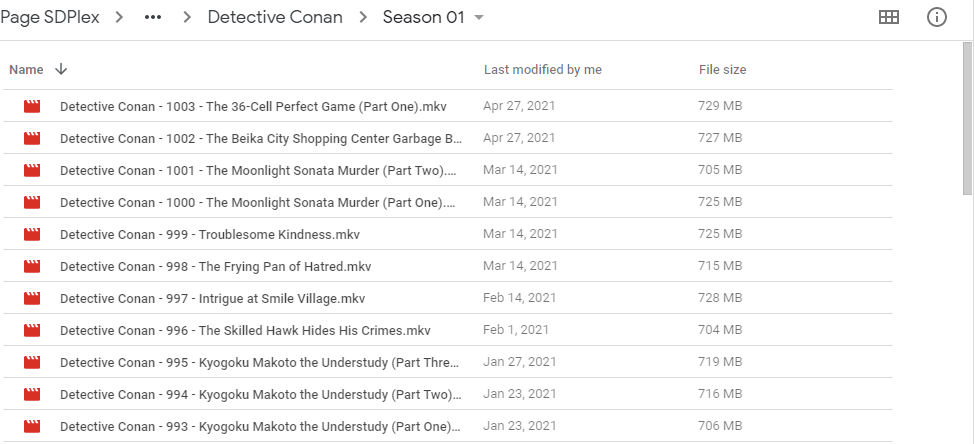975x444 pixels.
Task: Expand hidden breadcrumb folders ellipsis
Action: point(153,18)
